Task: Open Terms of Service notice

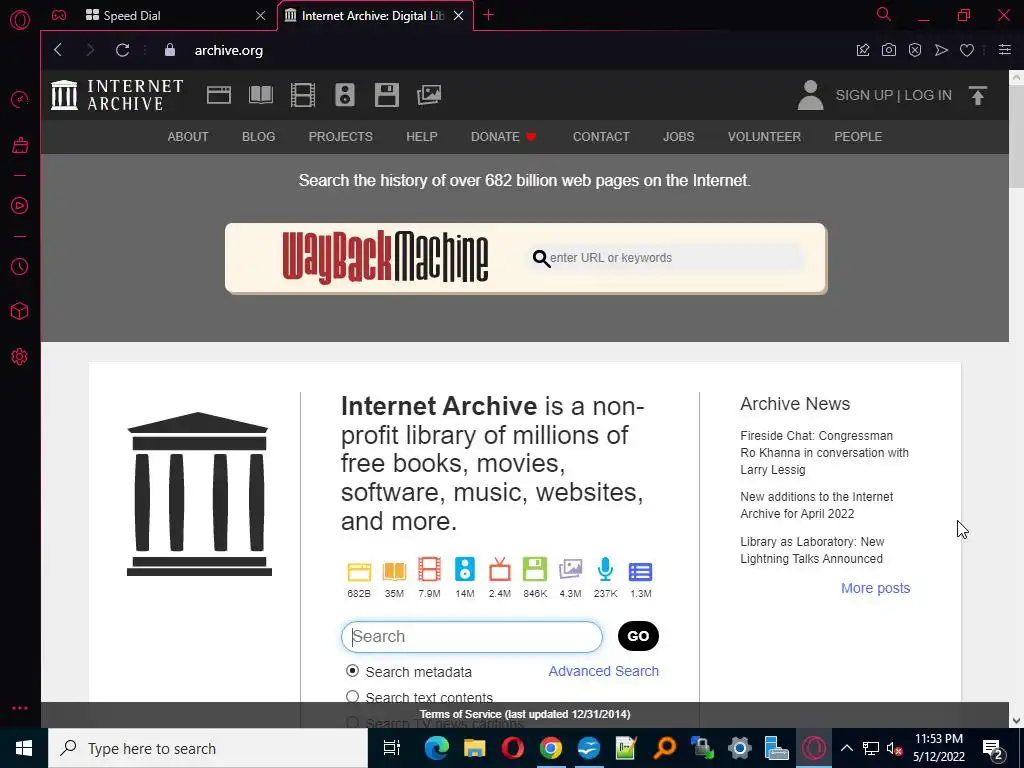Action: [x=525, y=714]
